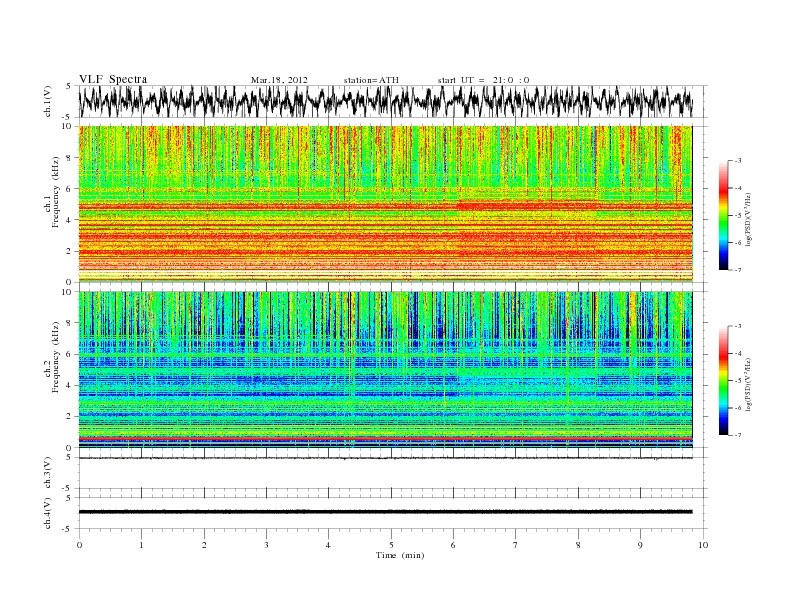This screenshot has height=612, width=792.
Task: Click the "-3" tick on lower colorbar
Action: point(738,326)
